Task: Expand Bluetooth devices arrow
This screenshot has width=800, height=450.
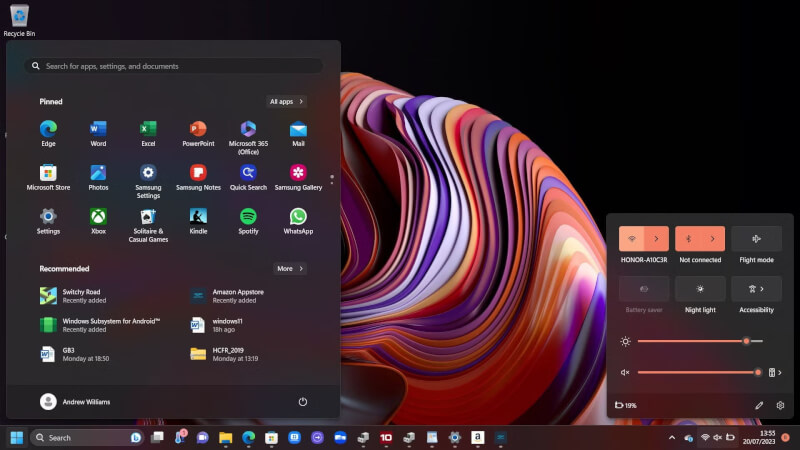Action: pyautogui.click(x=713, y=239)
